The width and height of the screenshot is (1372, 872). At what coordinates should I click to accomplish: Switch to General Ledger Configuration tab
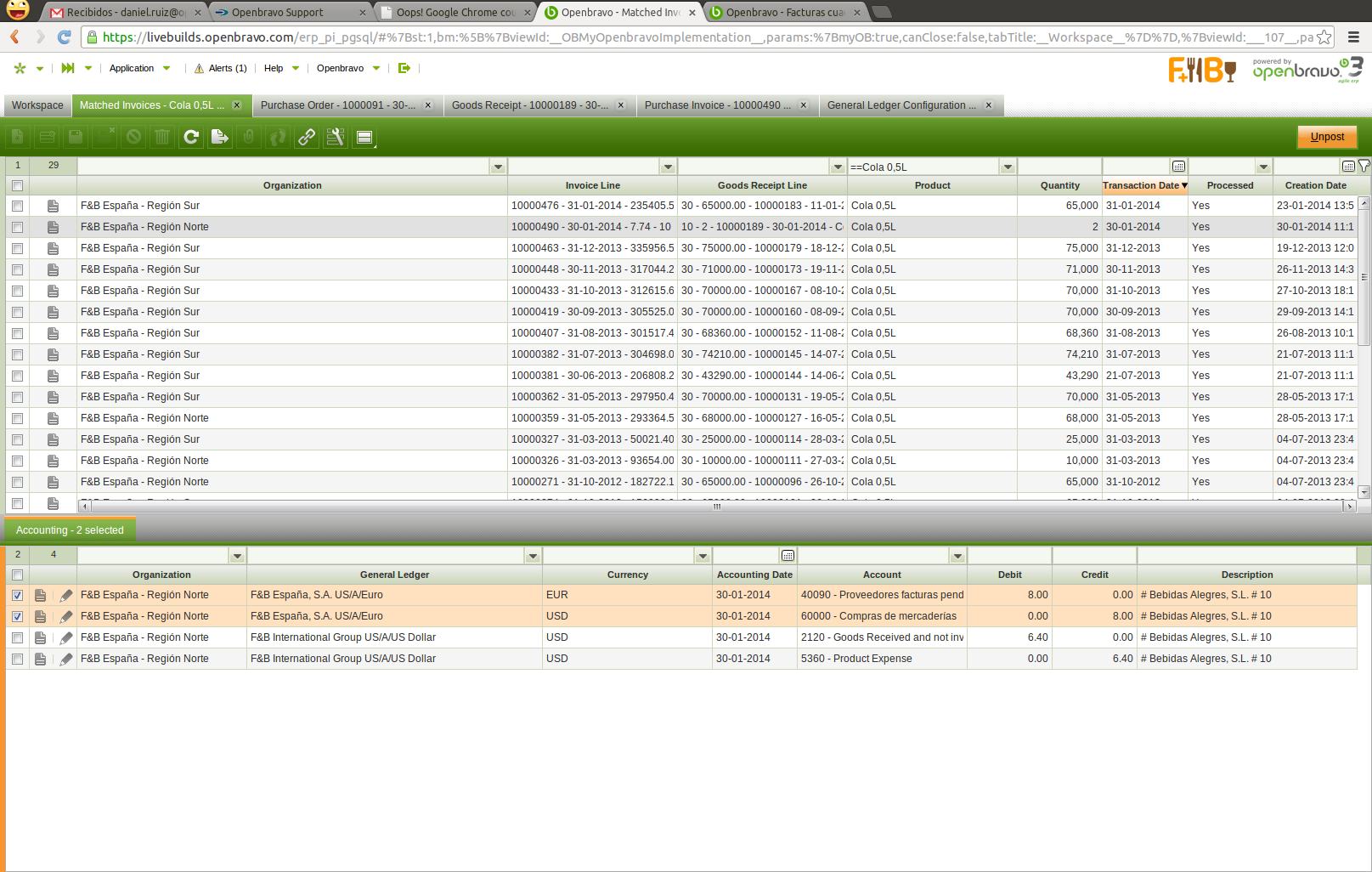(x=912, y=105)
